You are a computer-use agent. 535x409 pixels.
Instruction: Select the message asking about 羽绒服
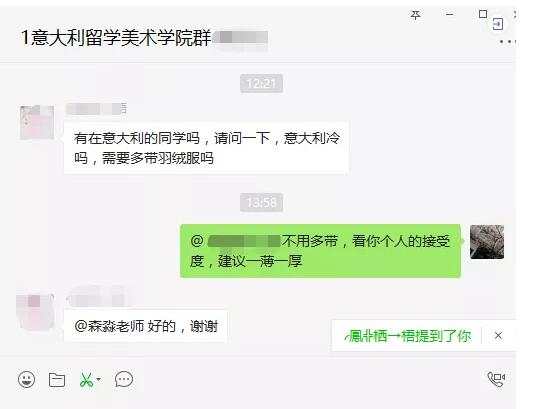pos(206,148)
